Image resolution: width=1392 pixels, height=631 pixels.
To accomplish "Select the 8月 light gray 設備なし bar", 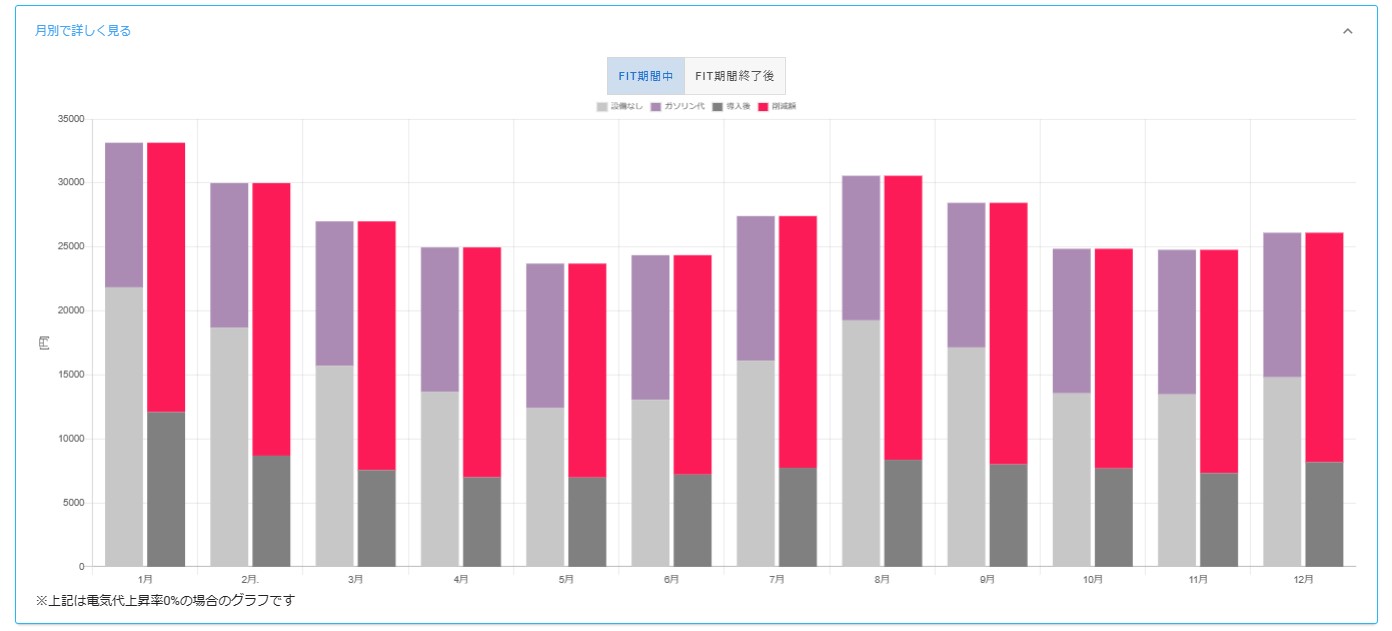I will [x=861, y=443].
